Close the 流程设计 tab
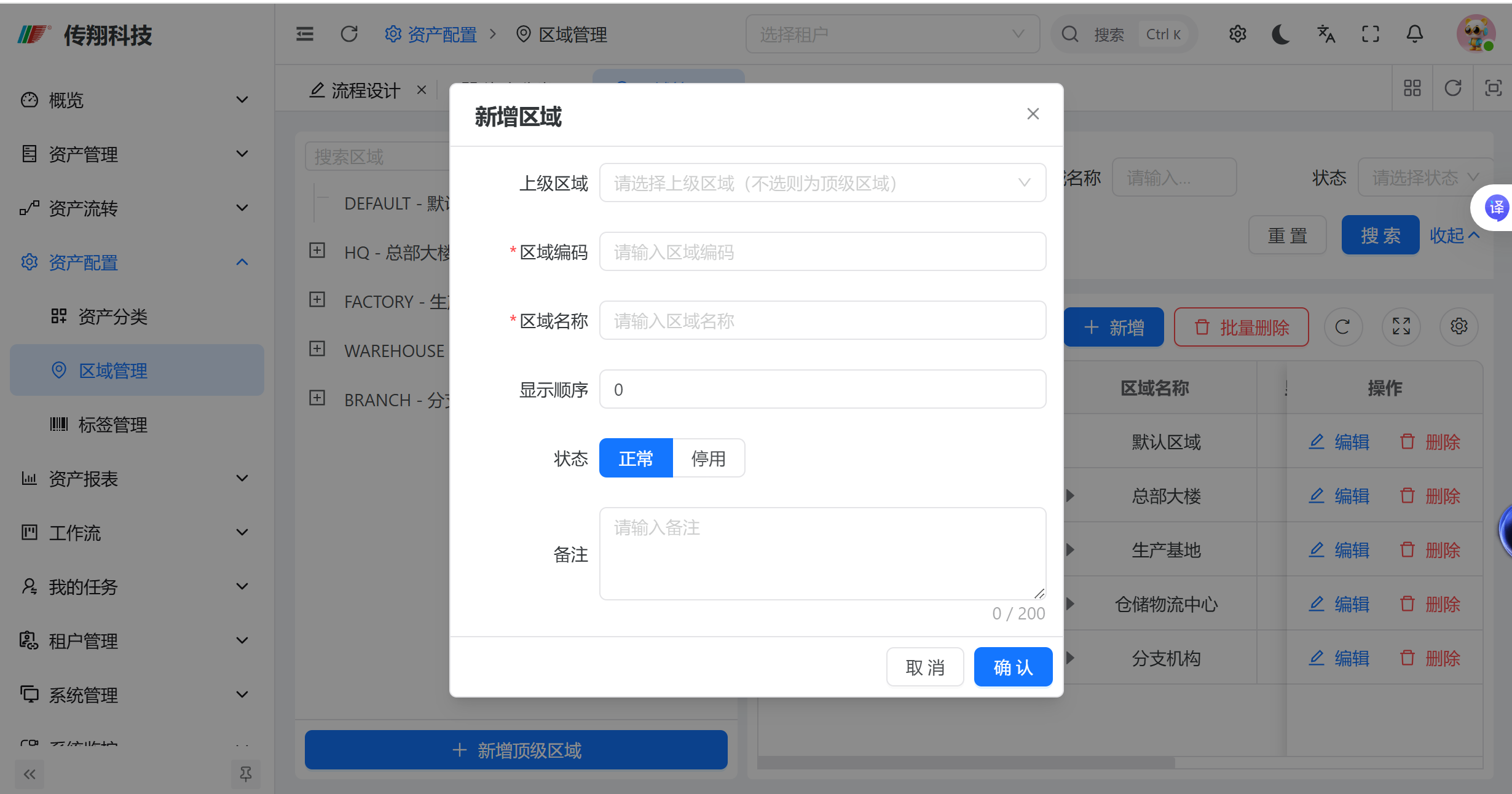The image size is (1512, 794). 422,90
